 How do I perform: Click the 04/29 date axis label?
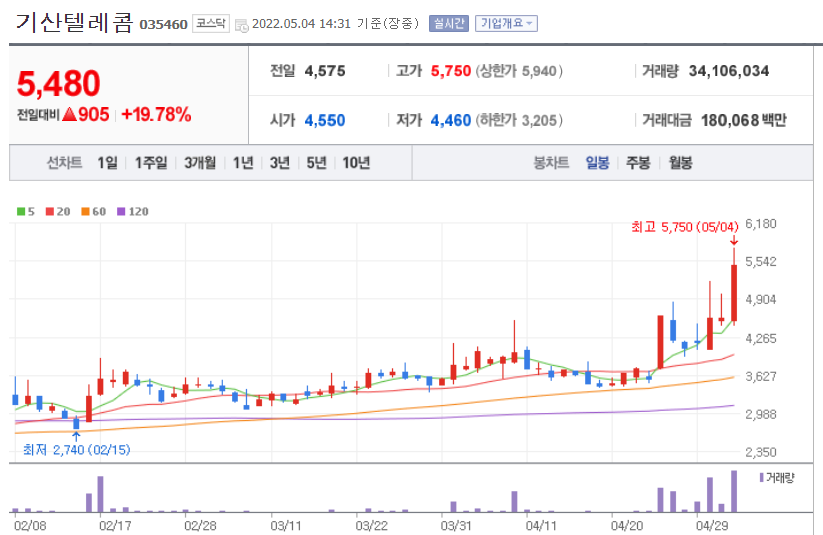point(712,526)
